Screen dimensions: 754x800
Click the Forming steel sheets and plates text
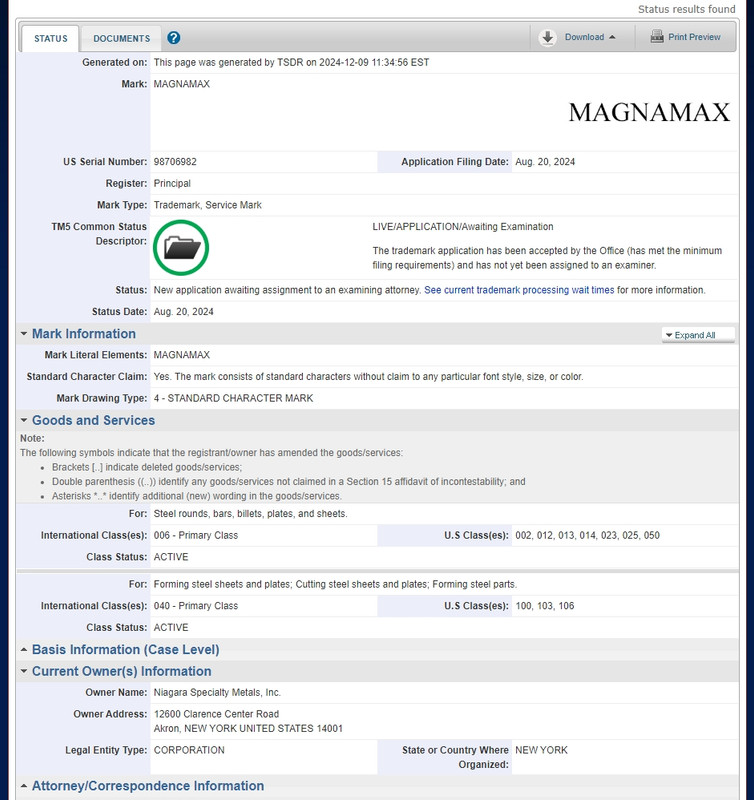pyautogui.click(x=335, y=584)
